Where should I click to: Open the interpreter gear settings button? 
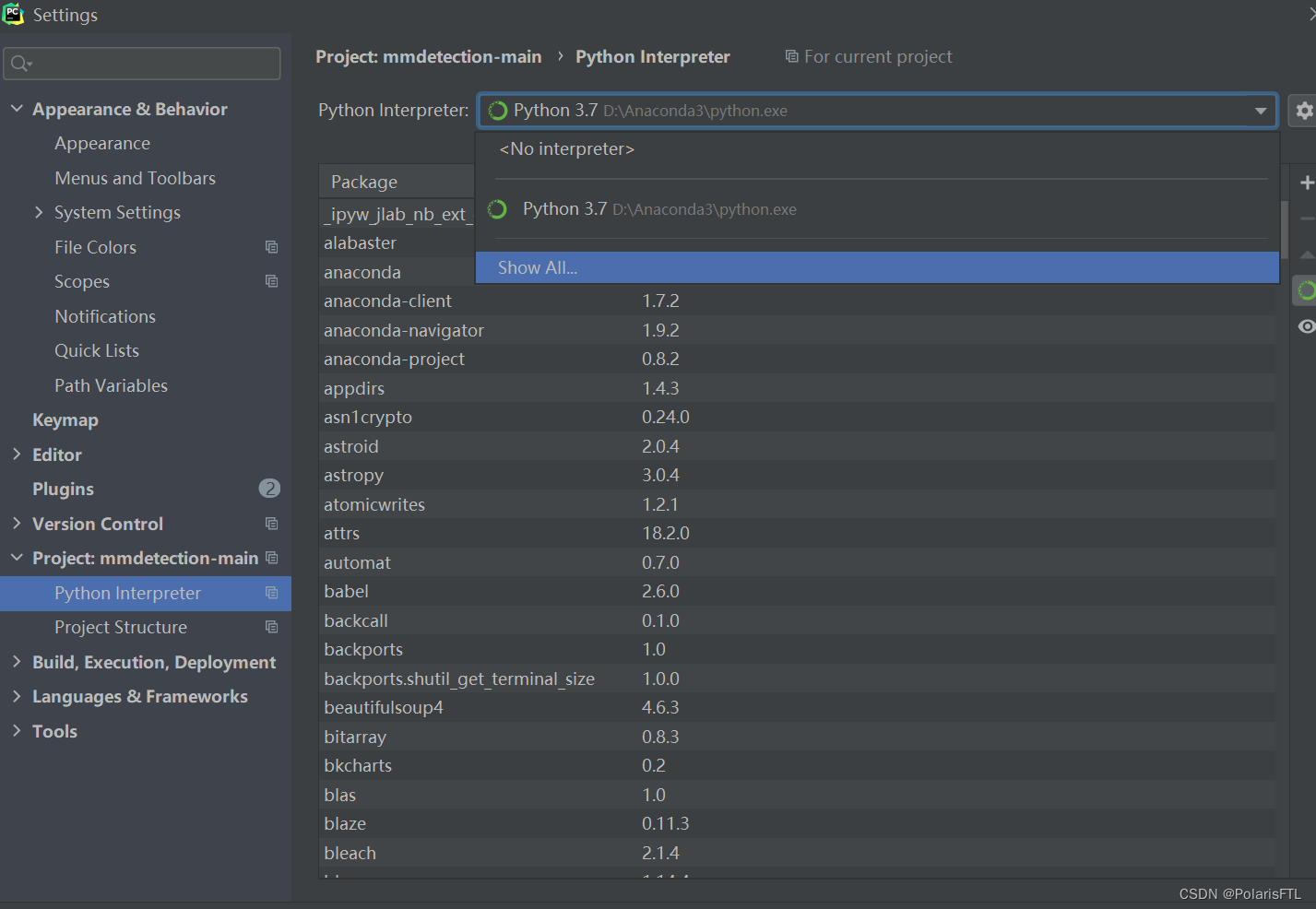click(x=1303, y=111)
